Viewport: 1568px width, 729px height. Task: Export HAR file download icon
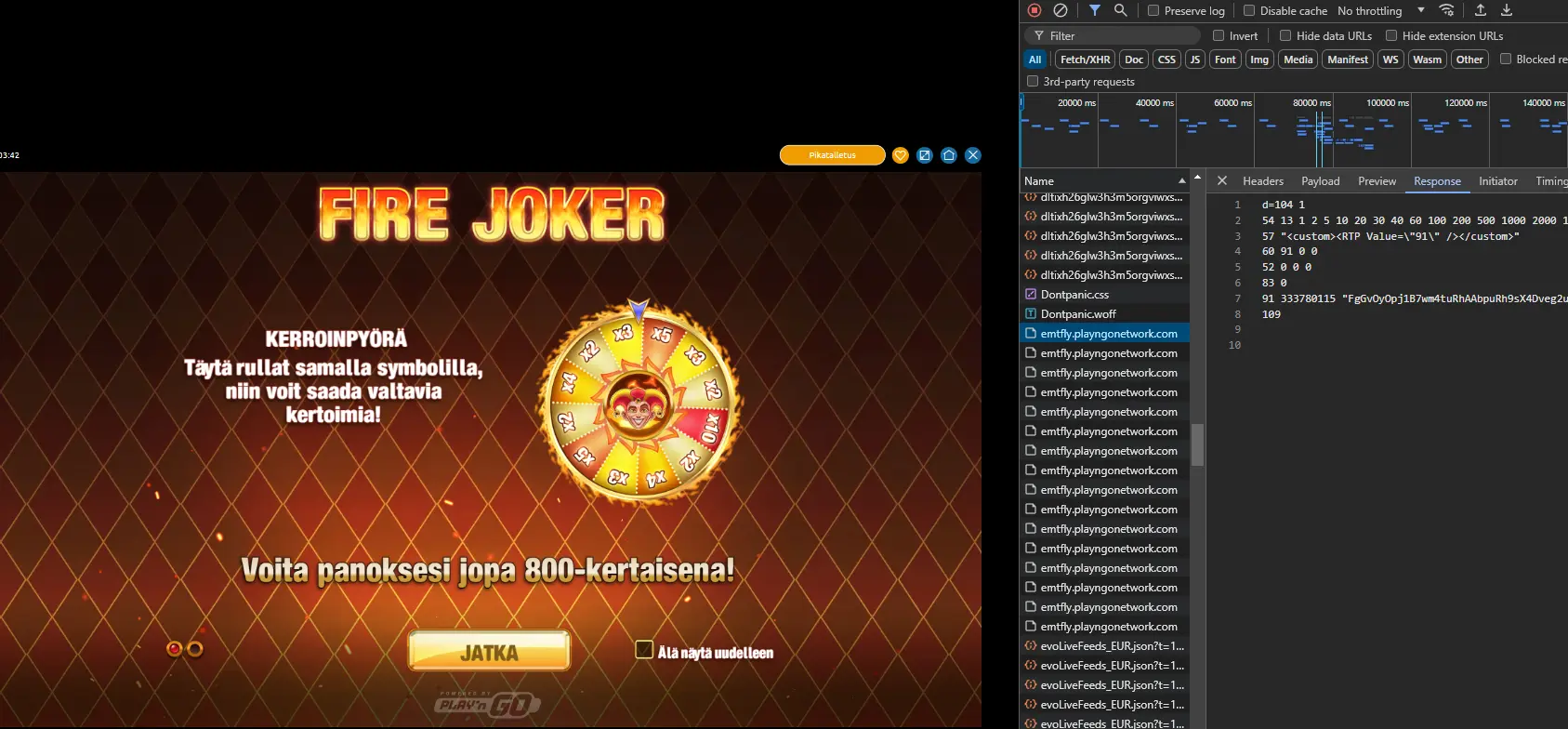pos(1507,10)
